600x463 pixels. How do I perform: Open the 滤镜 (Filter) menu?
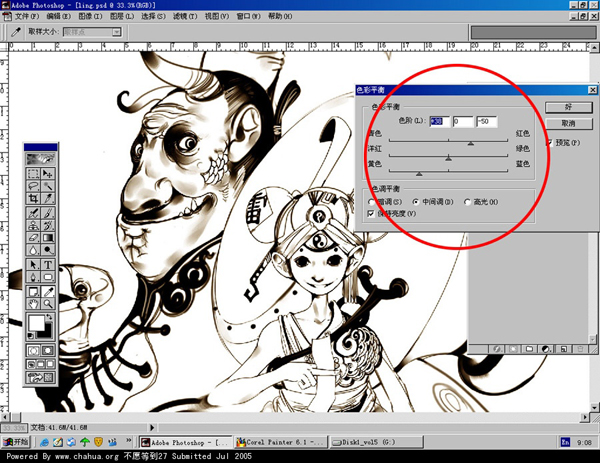tap(185, 16)
